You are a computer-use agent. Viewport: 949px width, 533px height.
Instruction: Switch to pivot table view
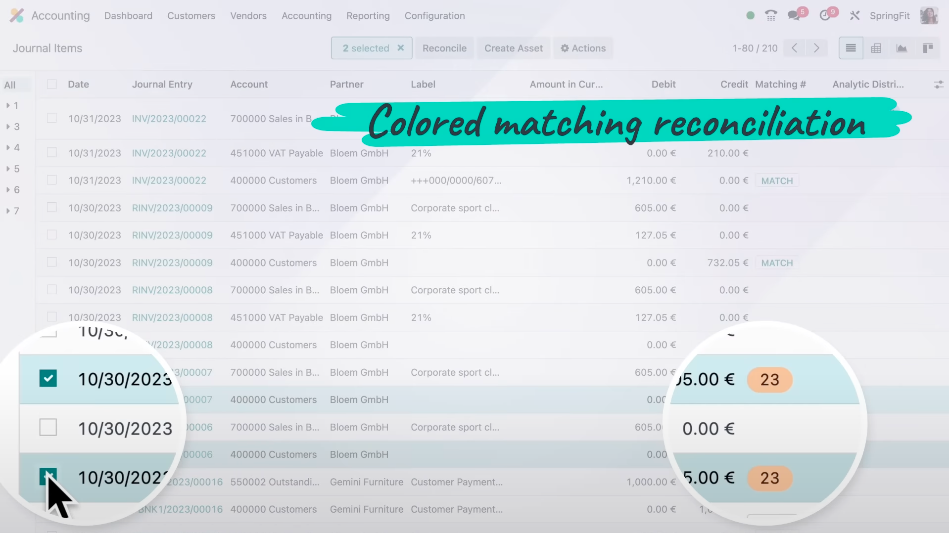pos(876,48)
